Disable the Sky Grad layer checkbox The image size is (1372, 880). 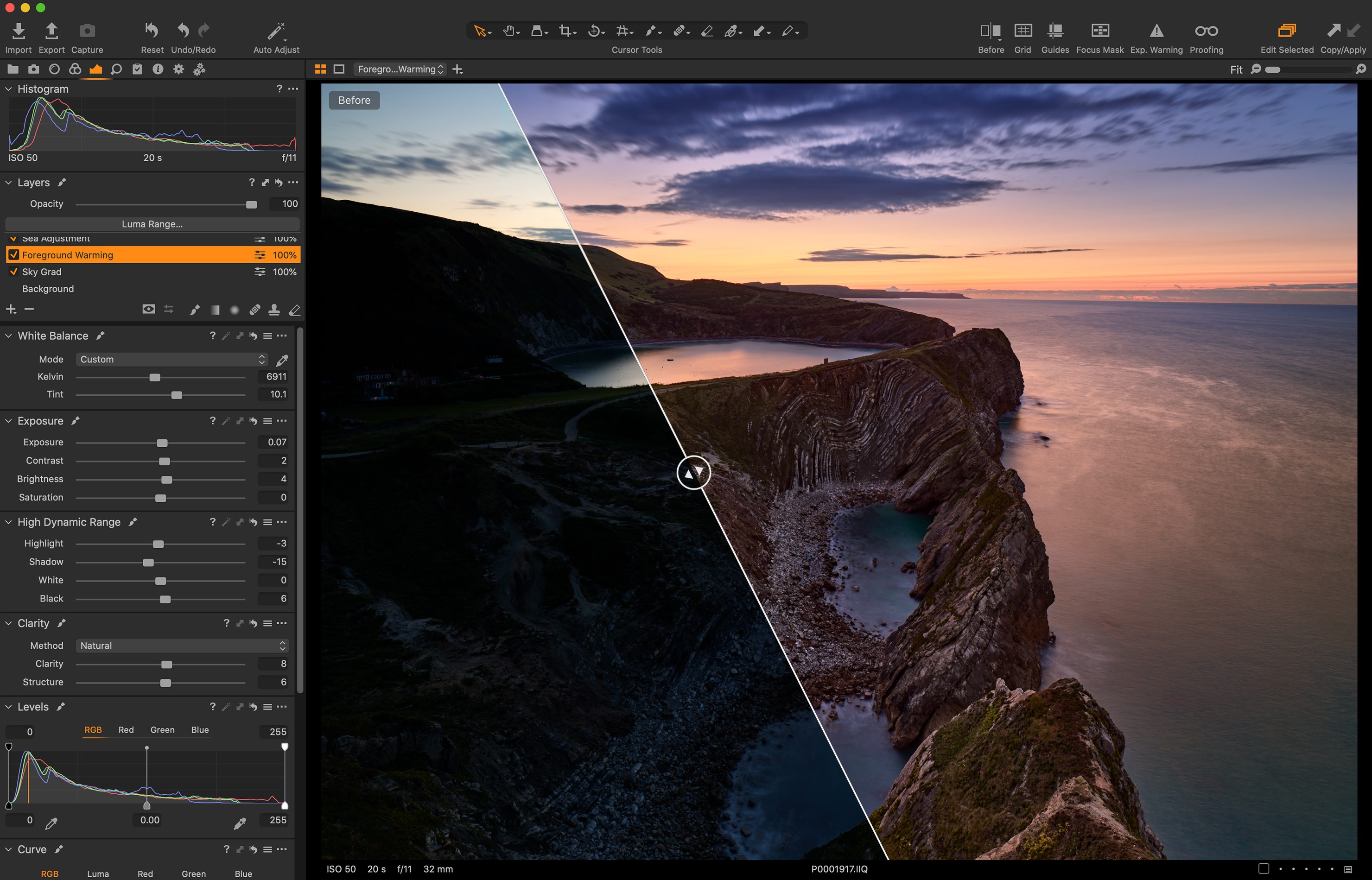[14, 272]
